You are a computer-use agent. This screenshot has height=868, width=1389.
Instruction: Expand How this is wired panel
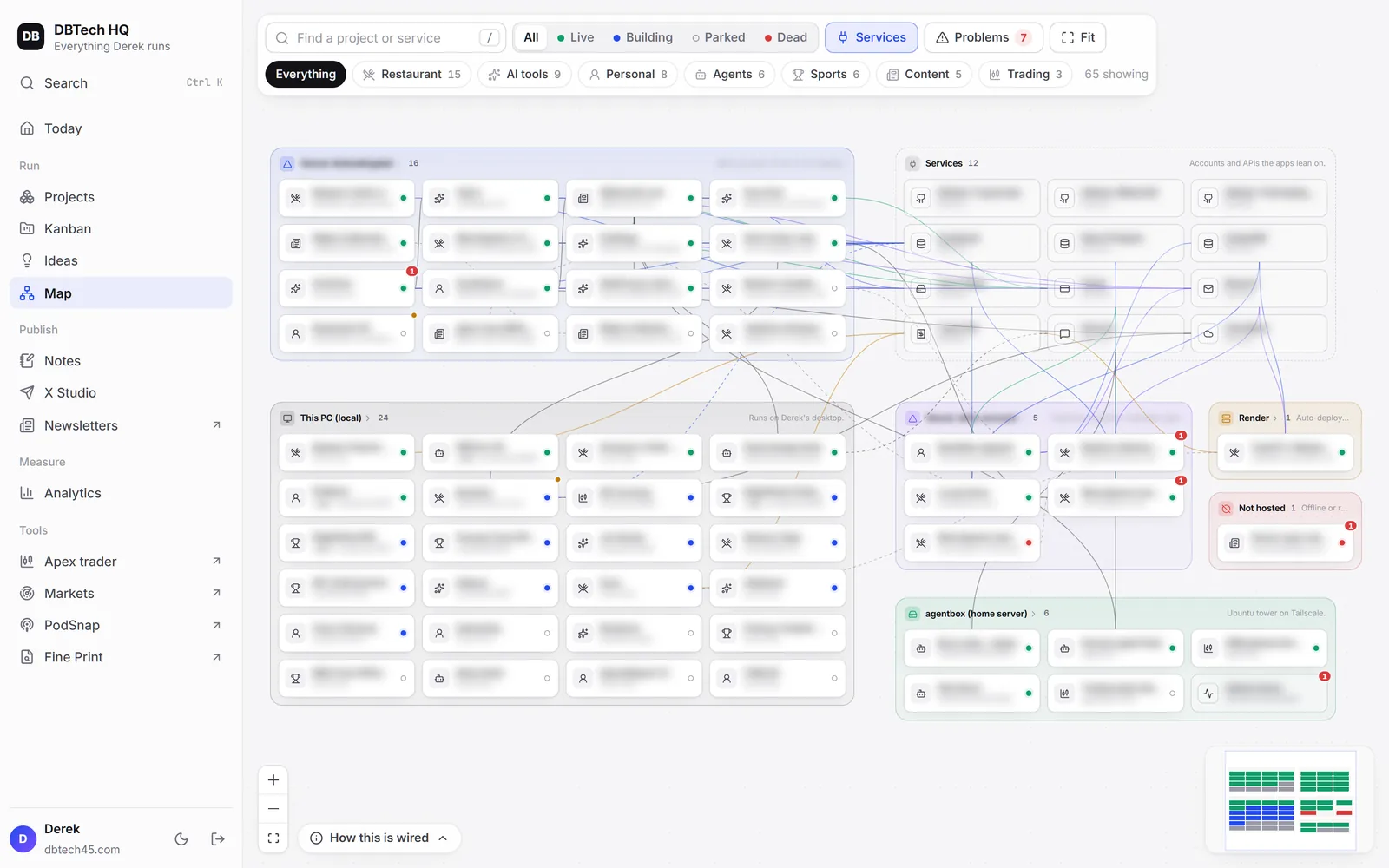click(379, 838)
